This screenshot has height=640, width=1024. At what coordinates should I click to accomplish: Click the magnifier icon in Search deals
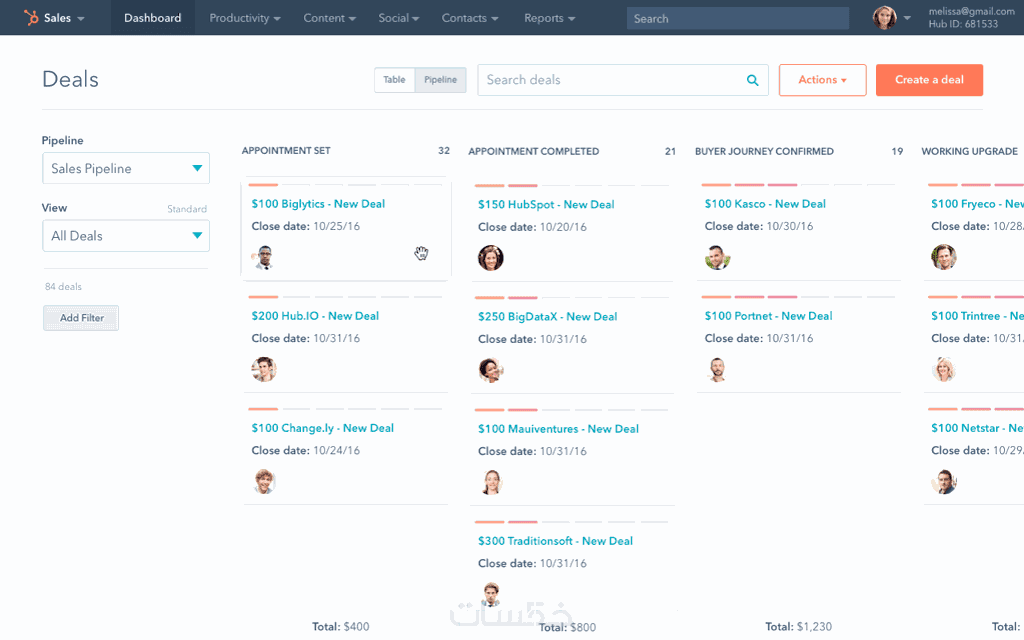click(752, 80)
